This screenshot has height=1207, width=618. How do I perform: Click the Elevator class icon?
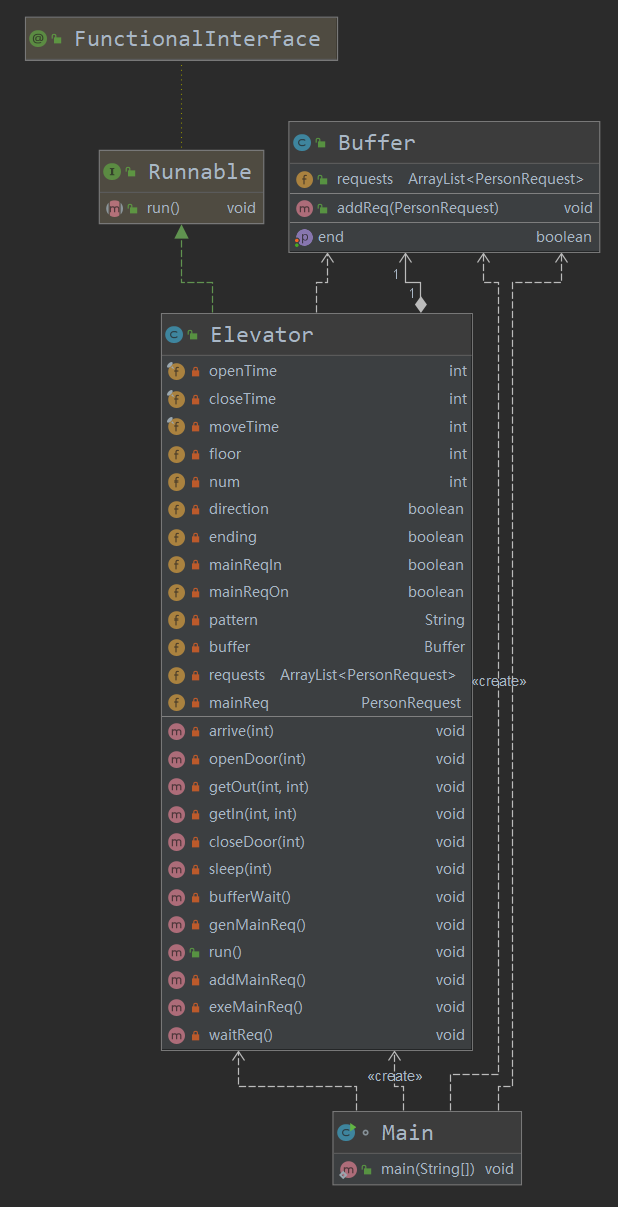coord(174,335)
